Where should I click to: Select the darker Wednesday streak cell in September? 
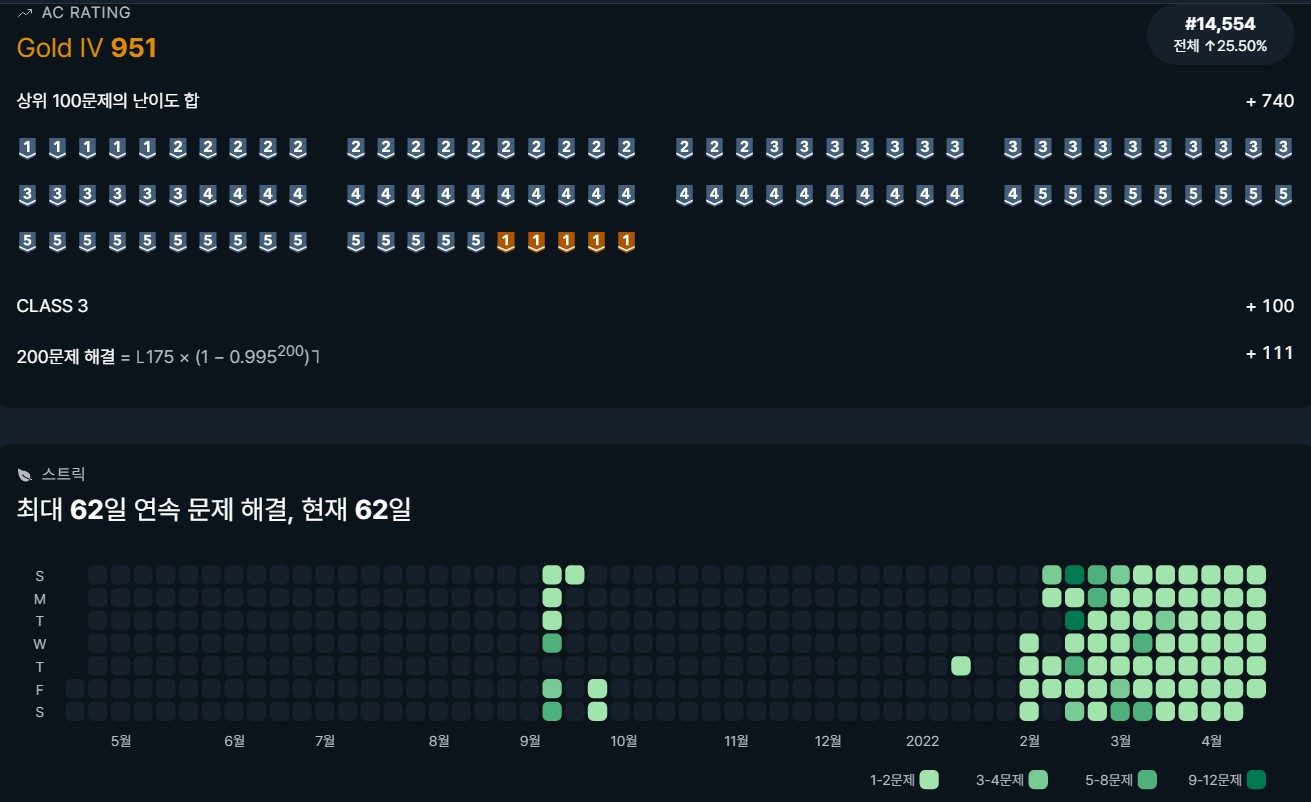tap(552, 643)
